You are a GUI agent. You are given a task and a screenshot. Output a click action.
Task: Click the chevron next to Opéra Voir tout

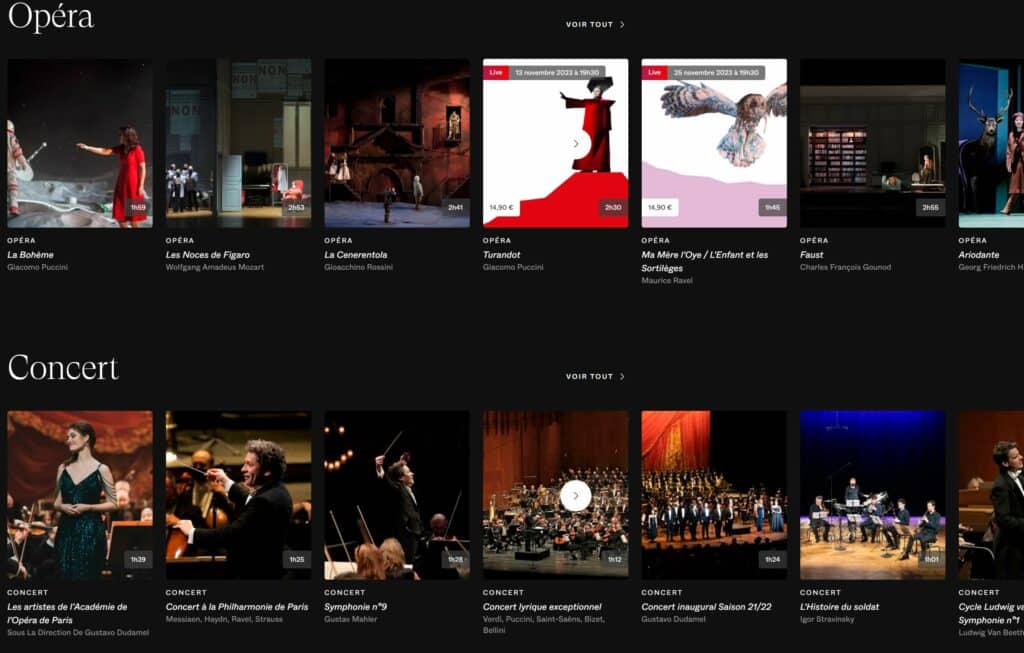pos(622,25)
